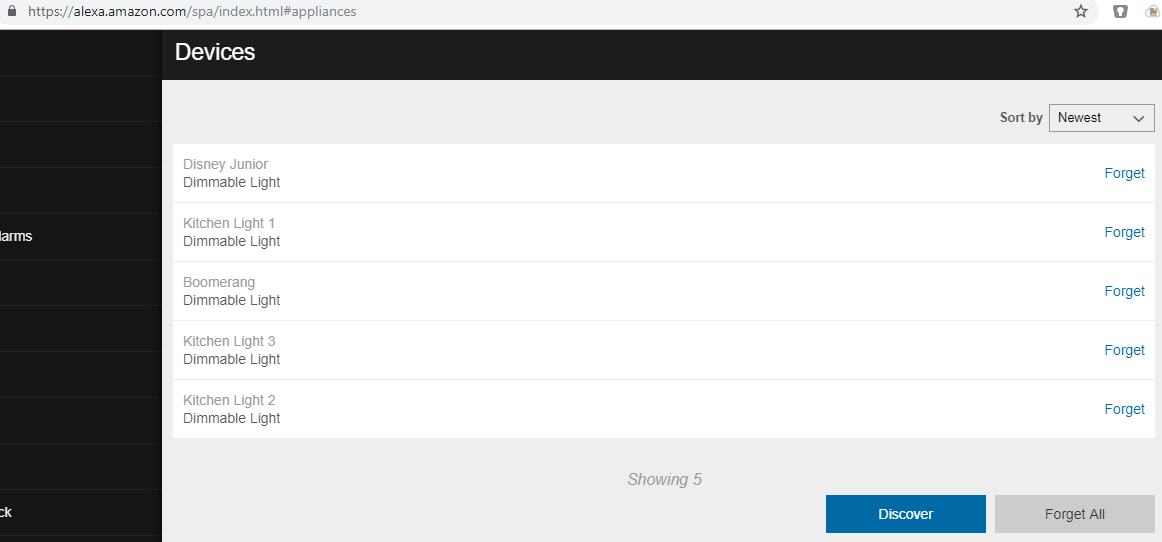Image resolution: width=1162 pixels, height=542 pixels.
Task: Forget the Kitchen Light 3 device
Action: tap(1124, 350)
